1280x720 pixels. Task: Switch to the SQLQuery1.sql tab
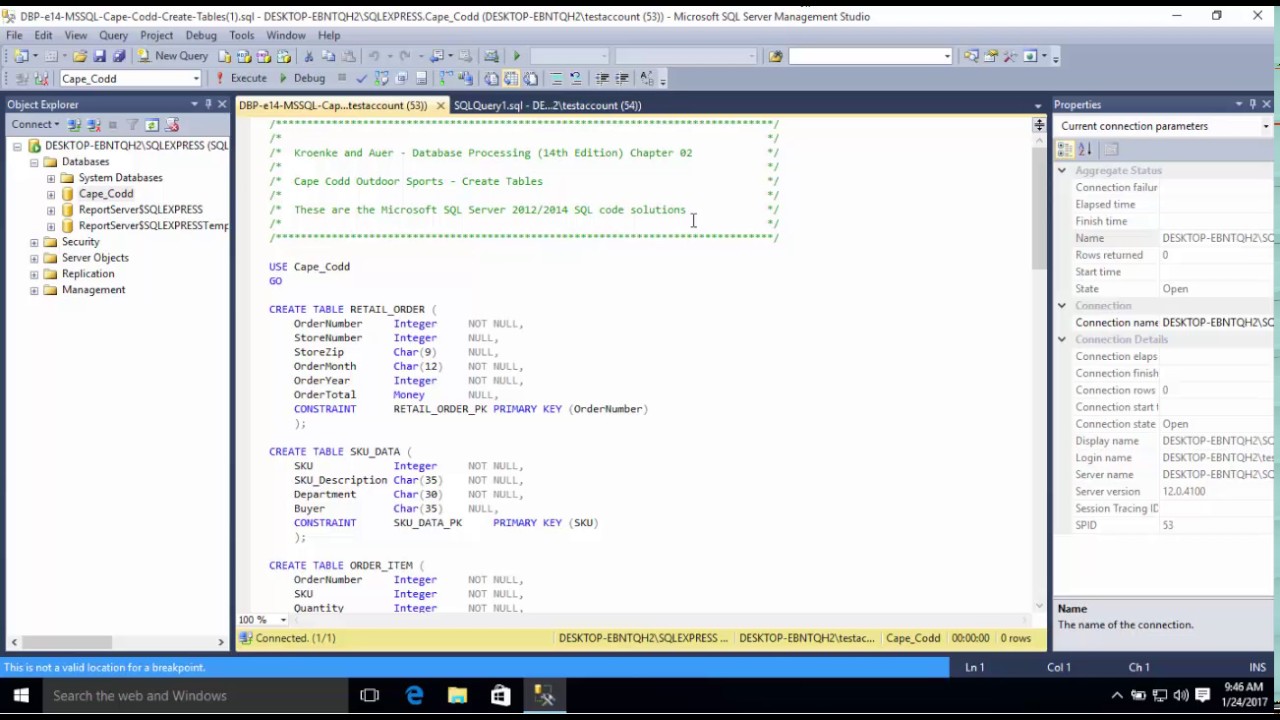tap(546, 105)
